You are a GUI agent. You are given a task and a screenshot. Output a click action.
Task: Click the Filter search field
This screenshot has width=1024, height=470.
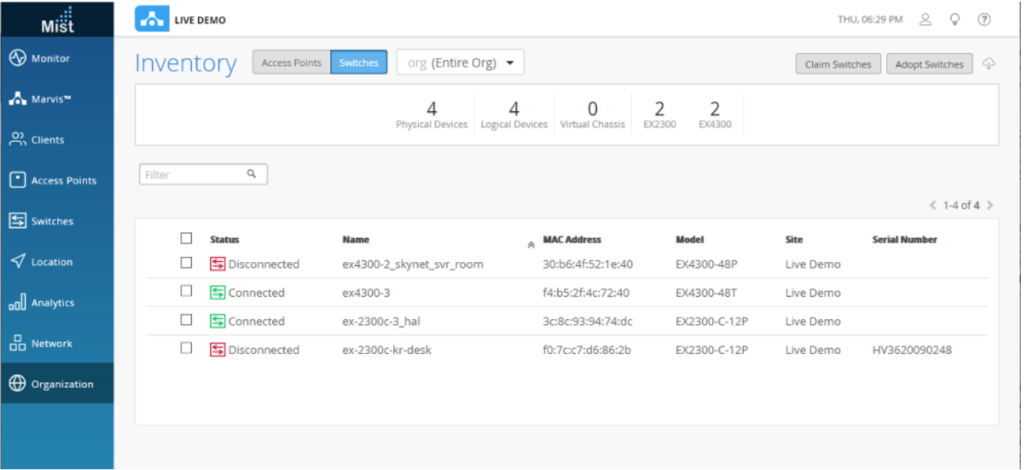(203, 174)
